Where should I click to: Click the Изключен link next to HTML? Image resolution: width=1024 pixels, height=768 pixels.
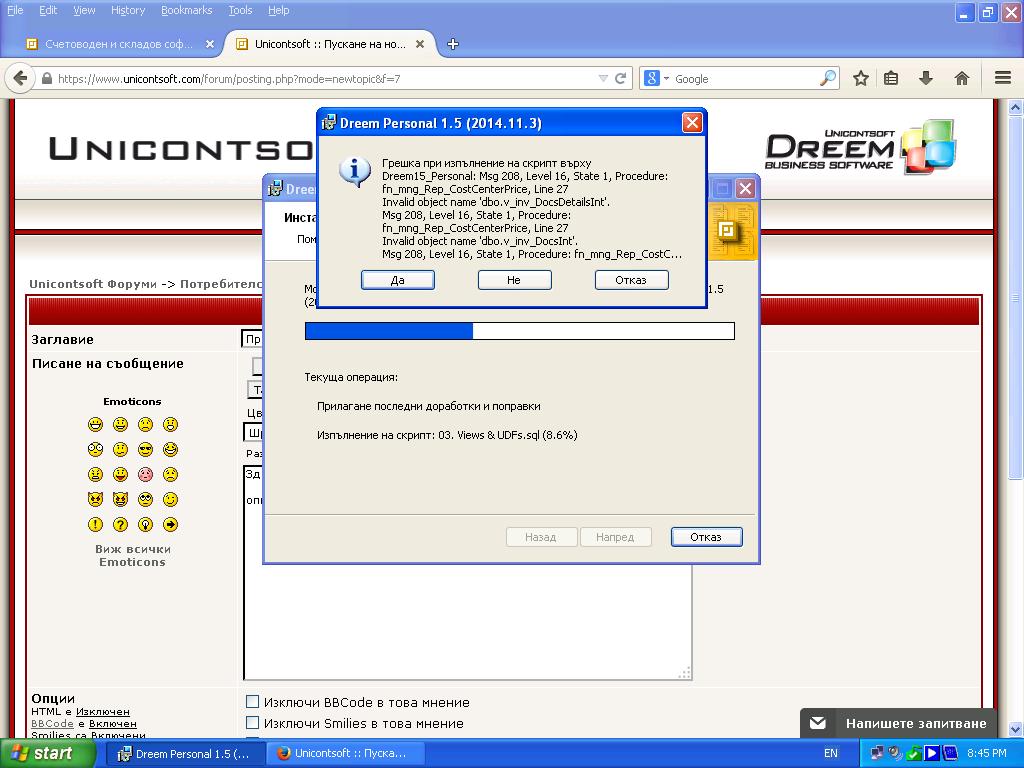tap(103, 711)
